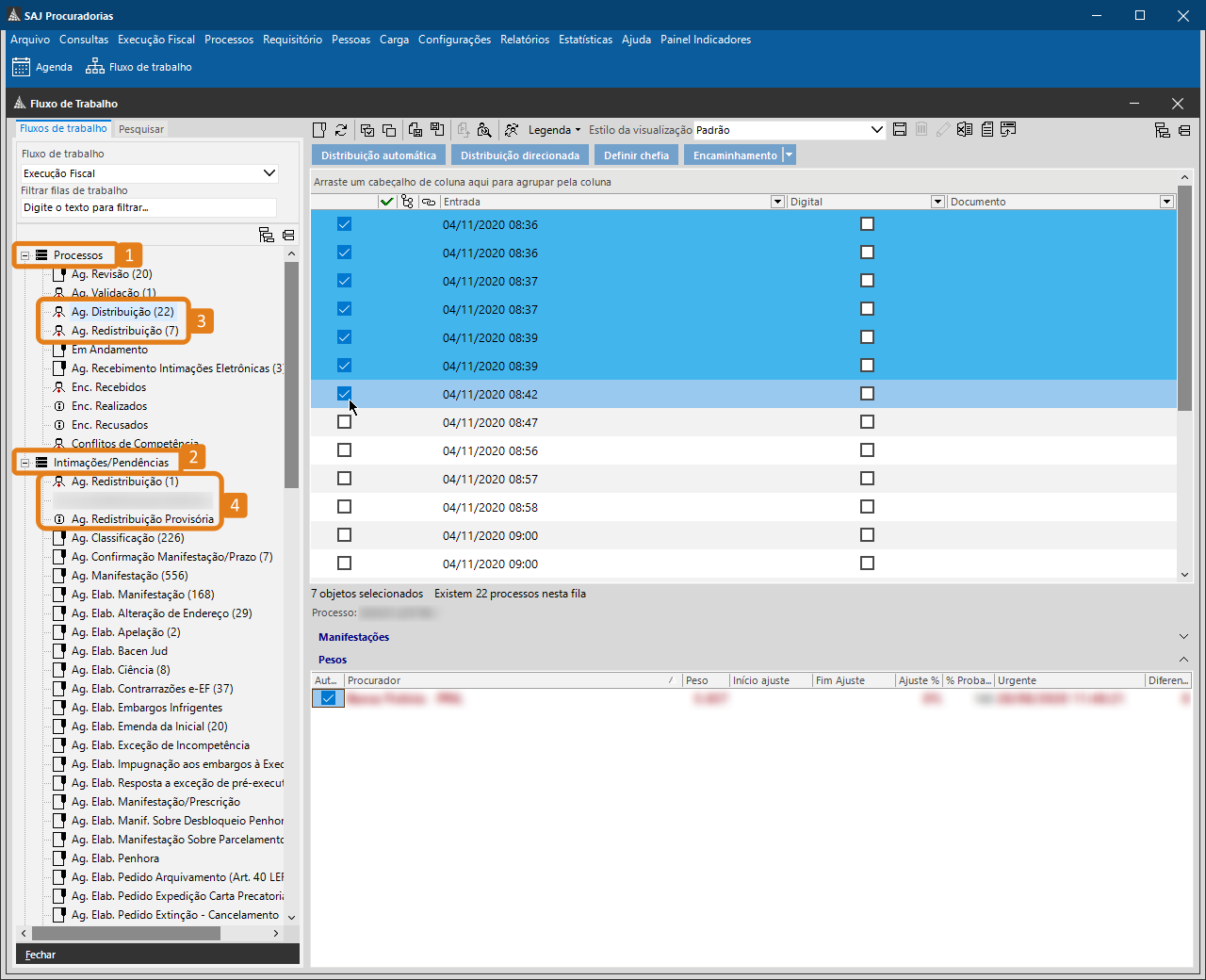
Task: Click the SAJ Procuradorias logo in the title bar
Action: (13, 15)
